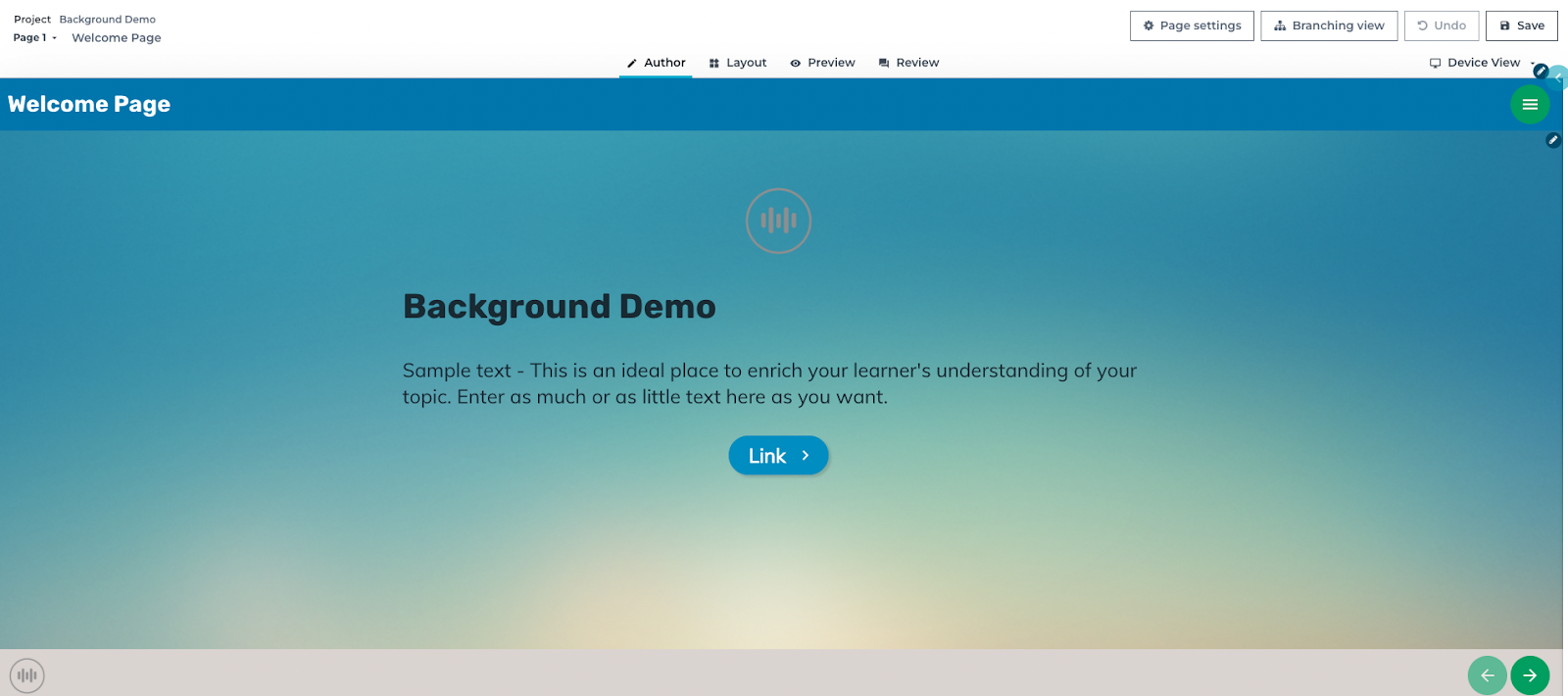Go back with the left arrow button
The height and width of the screenshot is (696, 1568).
[1487, 675]
